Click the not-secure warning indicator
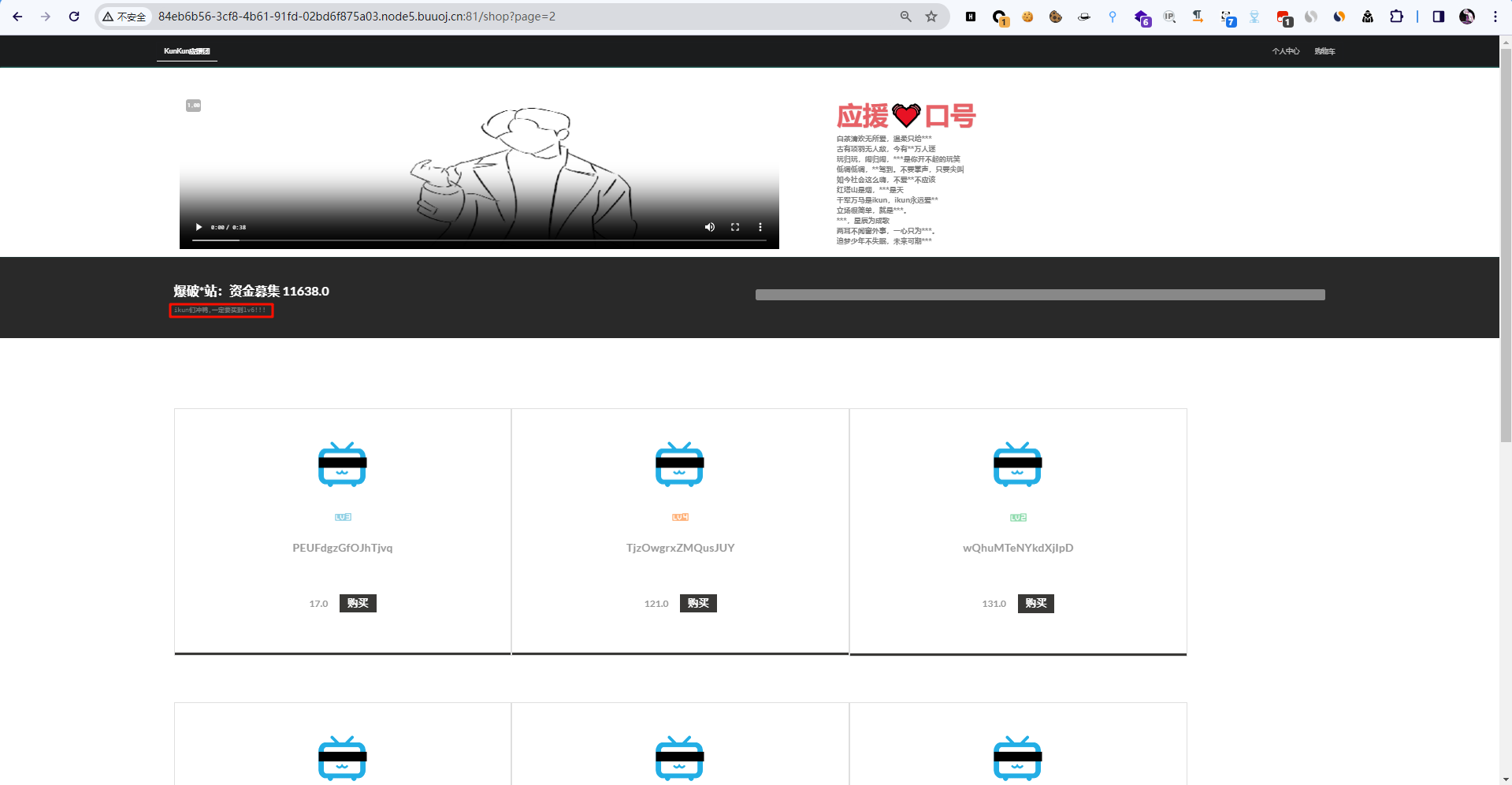 click(124, 17)
